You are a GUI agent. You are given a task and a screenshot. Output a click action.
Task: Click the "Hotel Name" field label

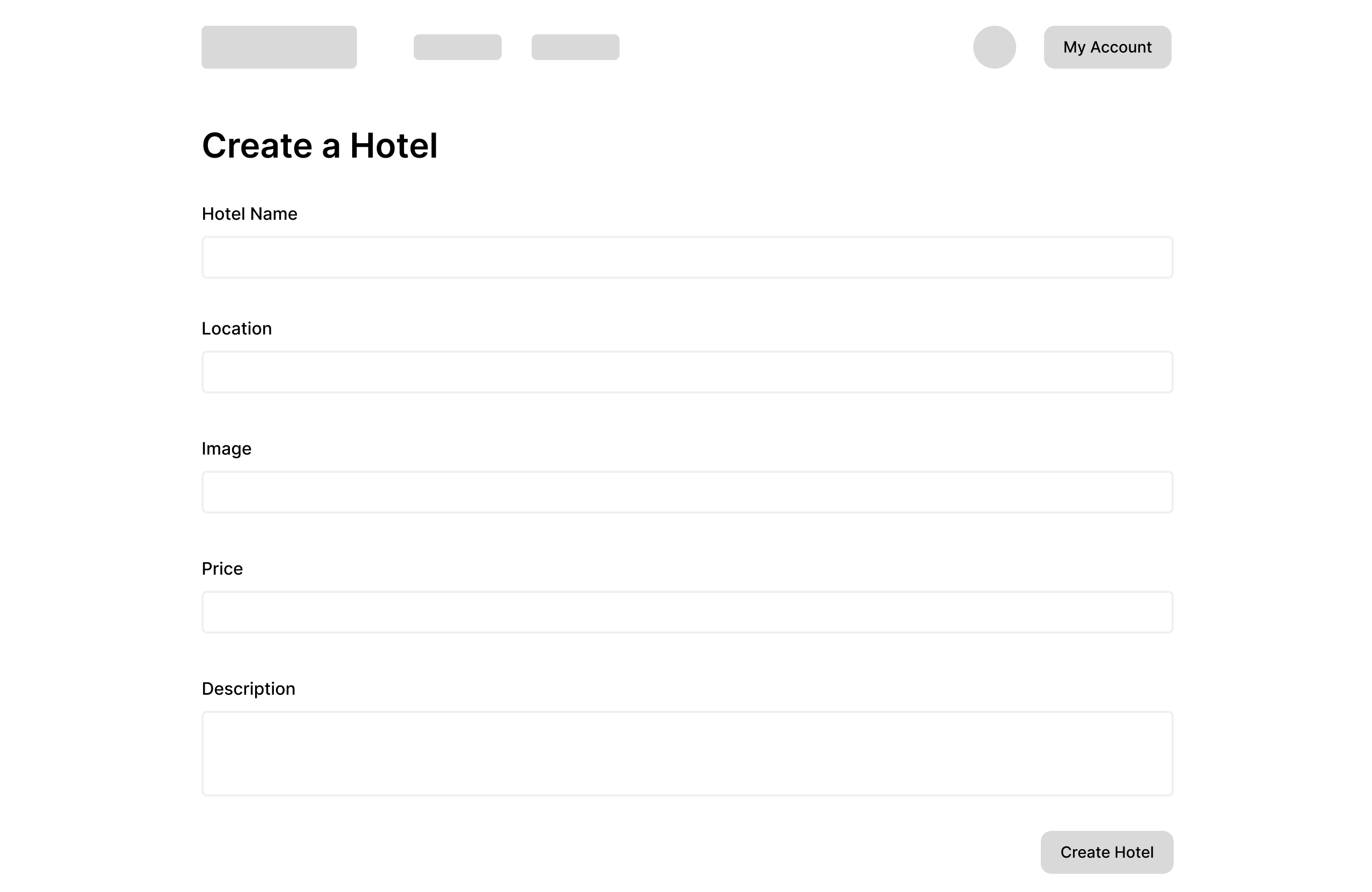[249, 214]
